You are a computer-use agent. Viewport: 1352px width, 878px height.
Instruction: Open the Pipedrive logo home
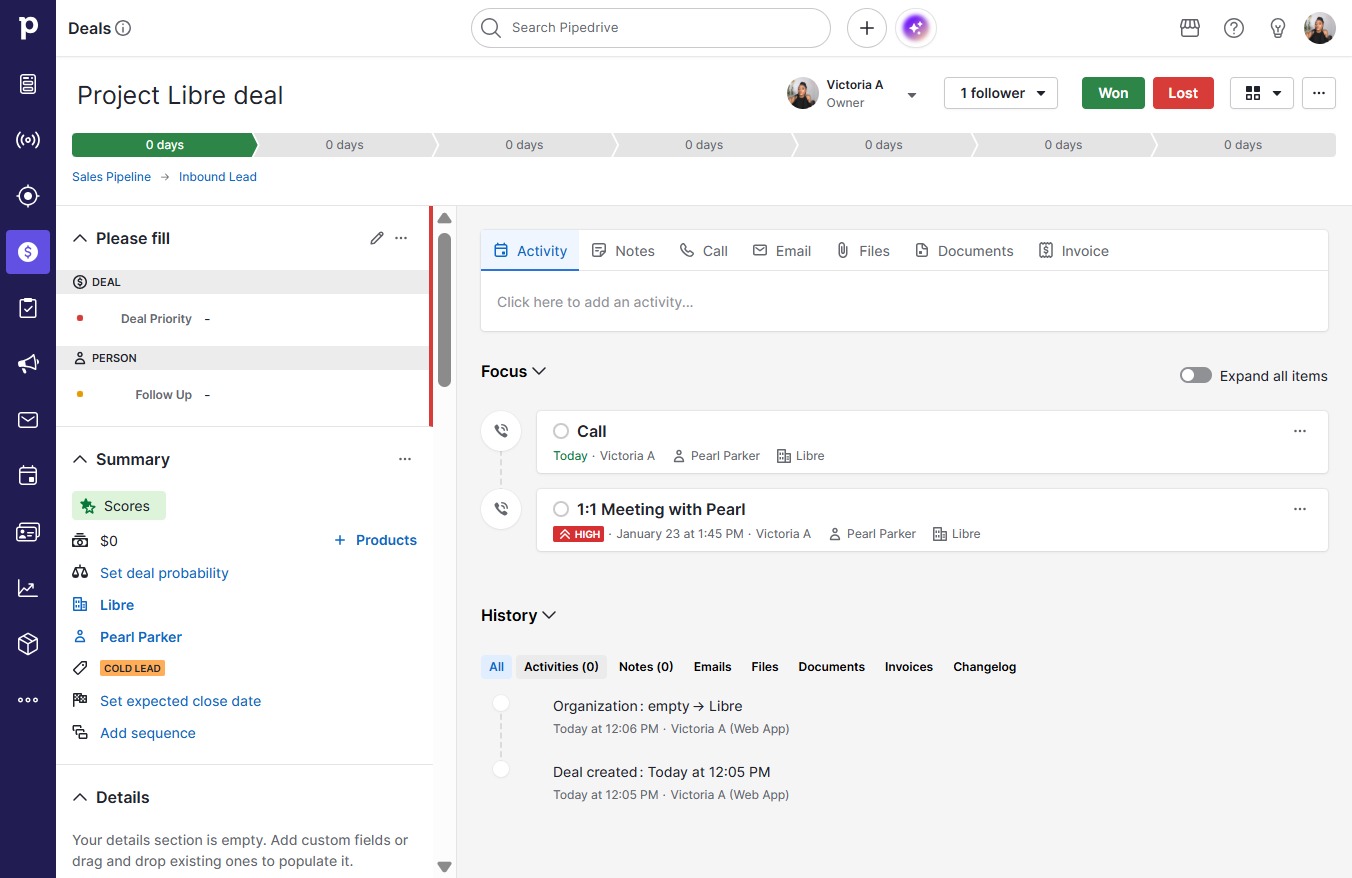28,28
